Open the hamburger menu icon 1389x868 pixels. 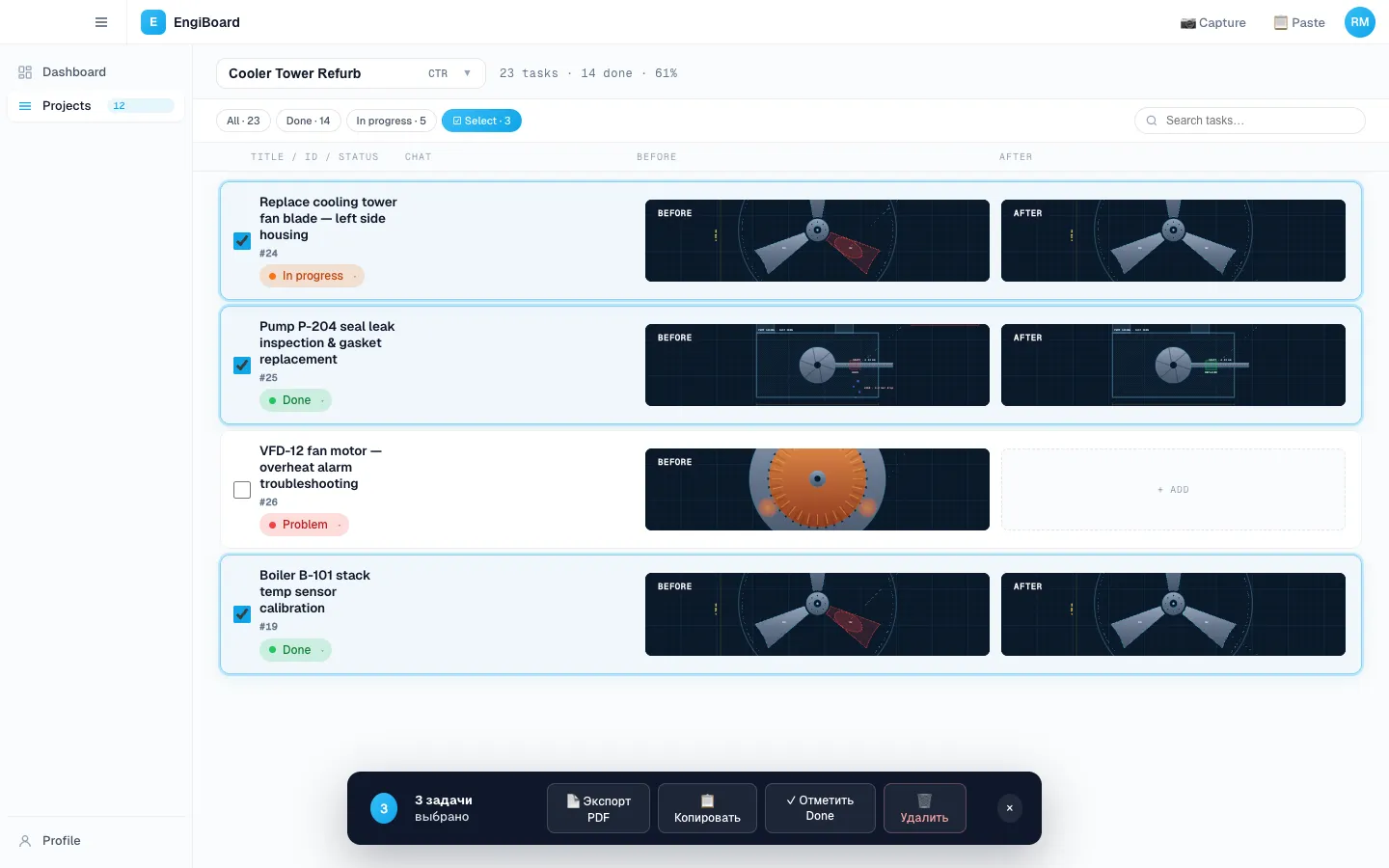tap(101, 22)
